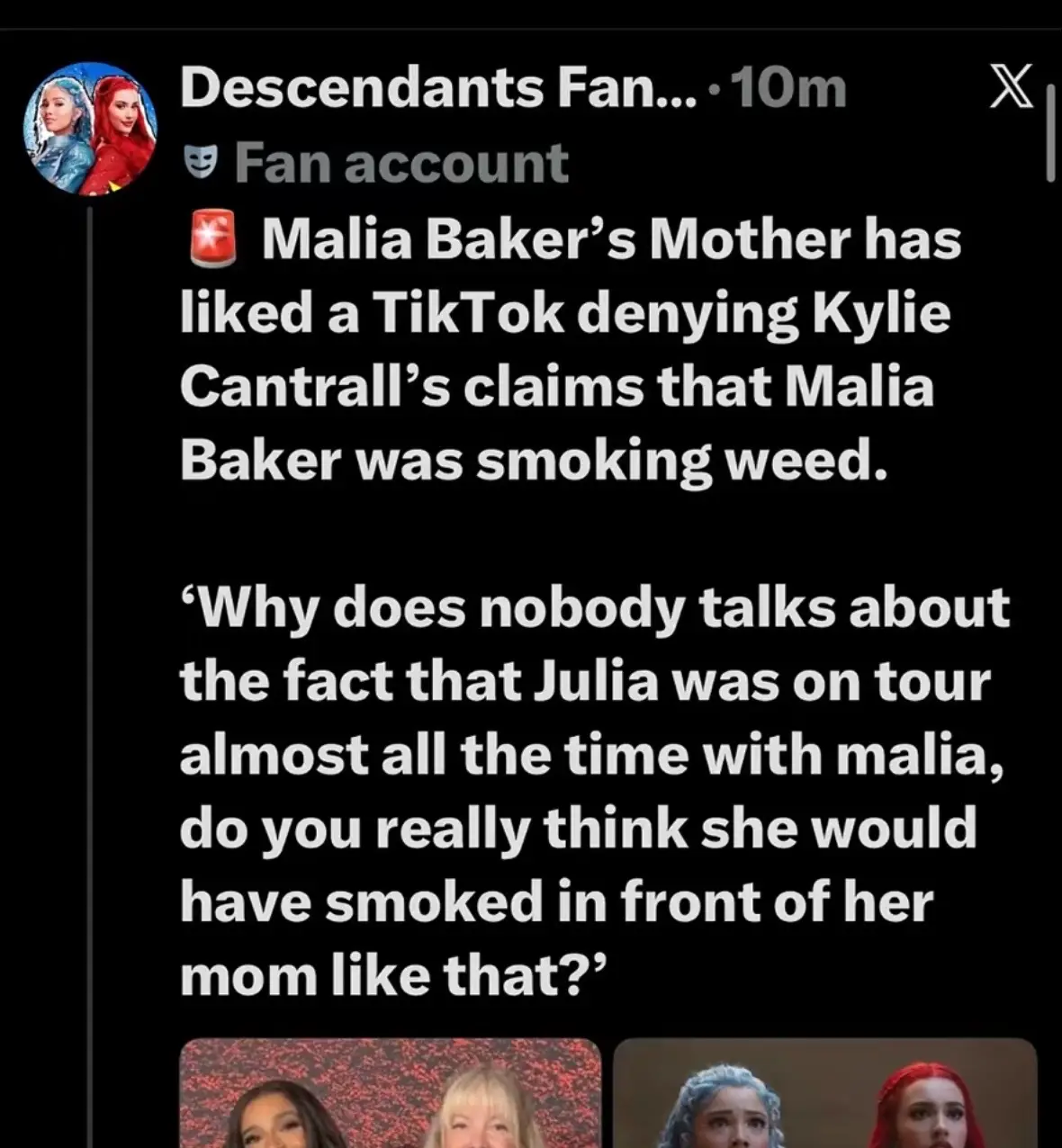Viewport: 1062px width, 1148px height.
Task: Click the scrollbar handle beside the X logo
Action: (1050, 134)
